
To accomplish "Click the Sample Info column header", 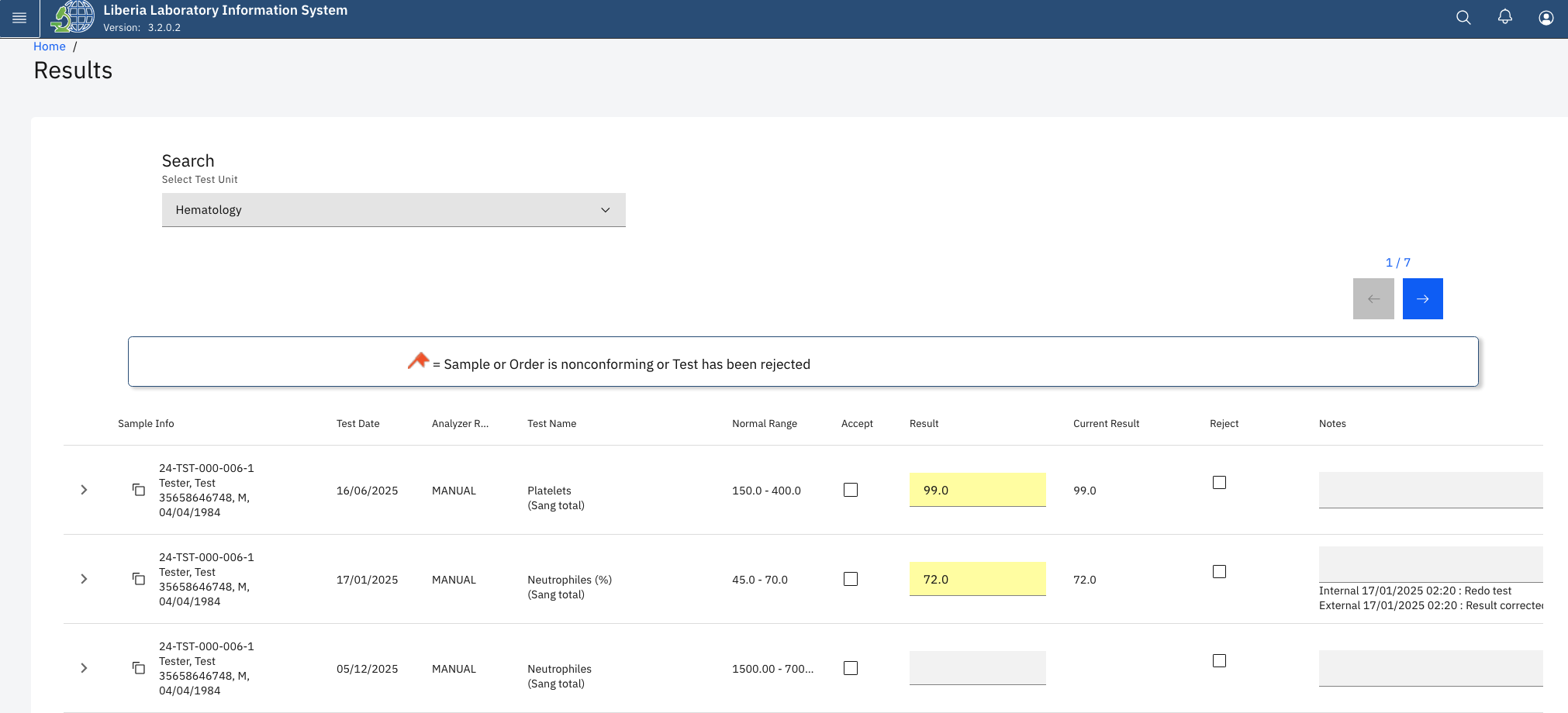I will click(146, 424).
